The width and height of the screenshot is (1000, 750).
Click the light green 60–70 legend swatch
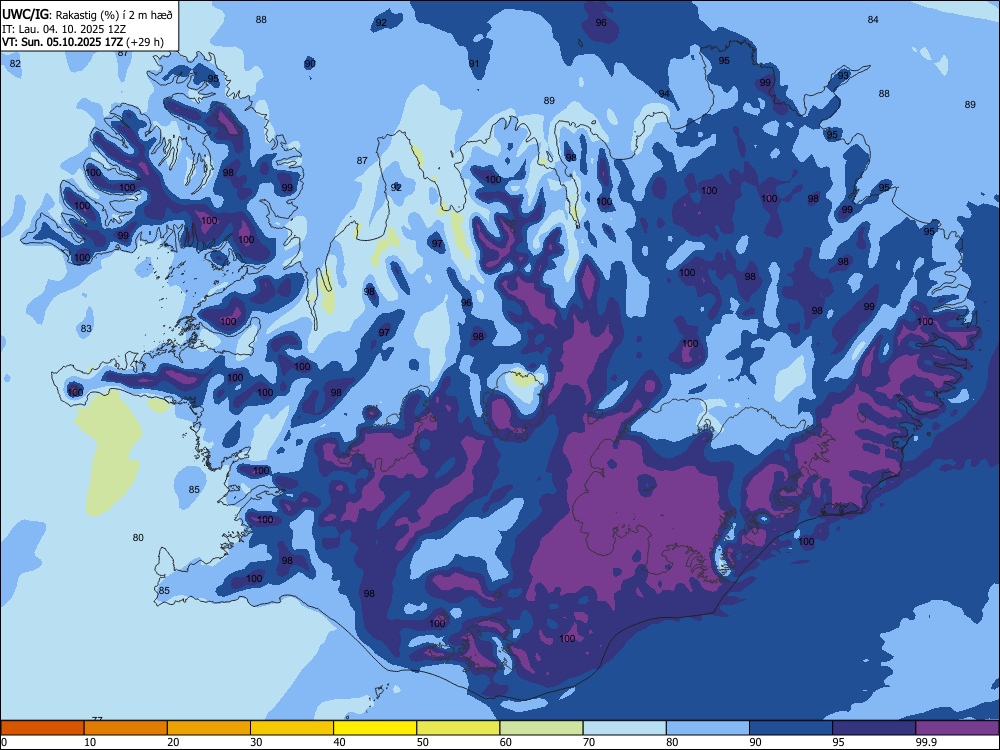(x=541, y=728)
